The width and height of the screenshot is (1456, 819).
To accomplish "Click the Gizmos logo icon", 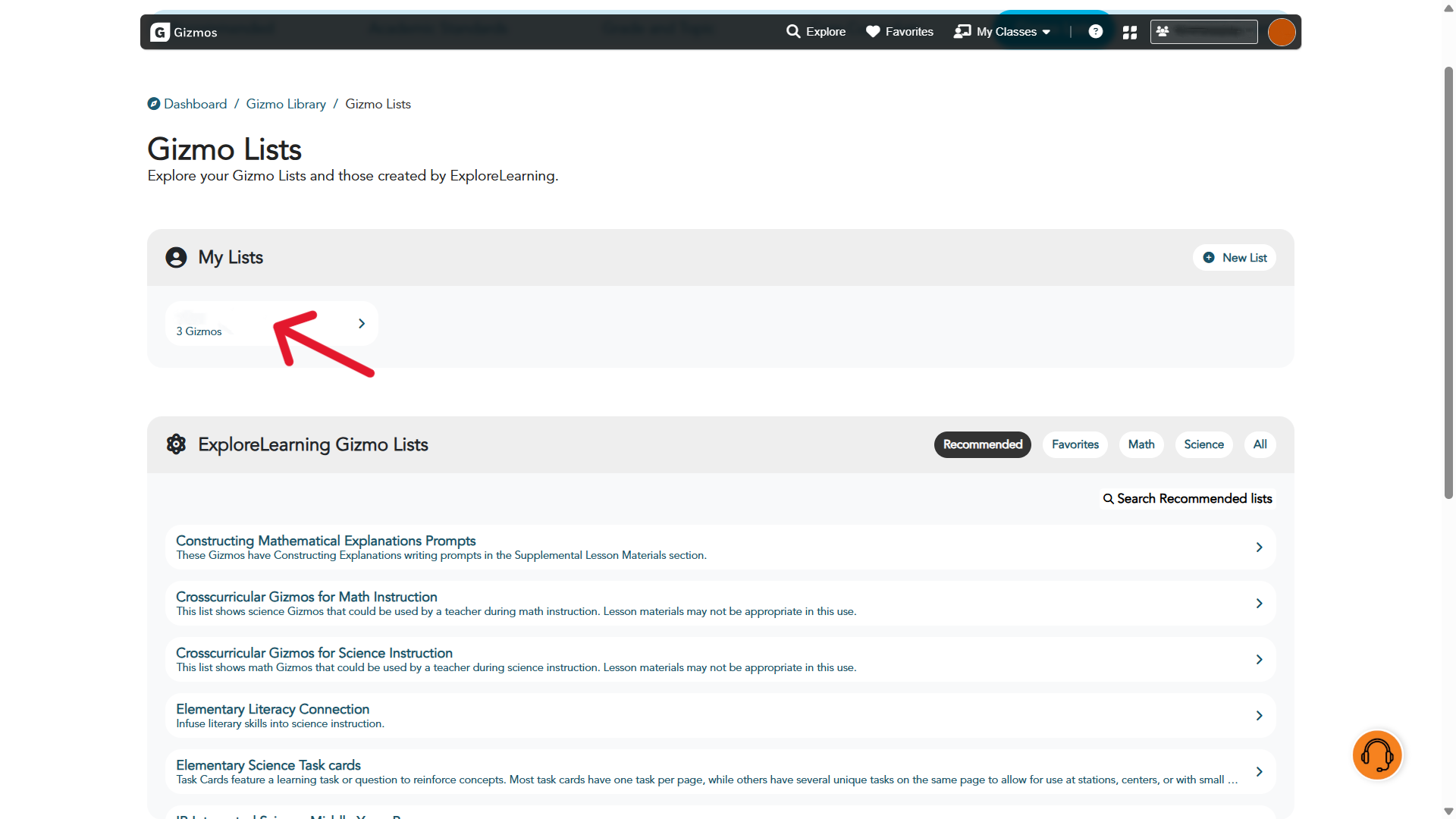I will [160, 32].
